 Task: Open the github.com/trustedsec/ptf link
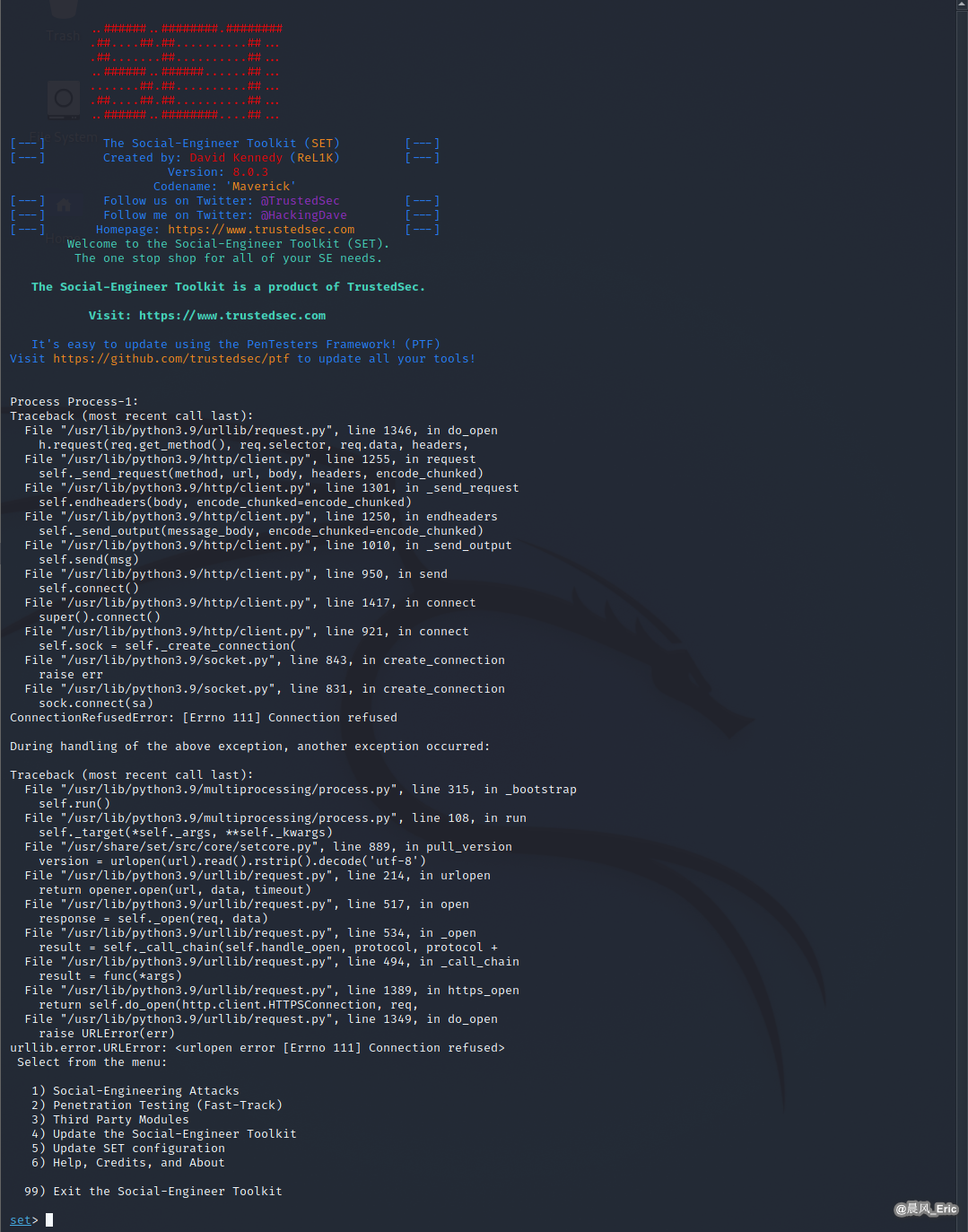(171, 359)
